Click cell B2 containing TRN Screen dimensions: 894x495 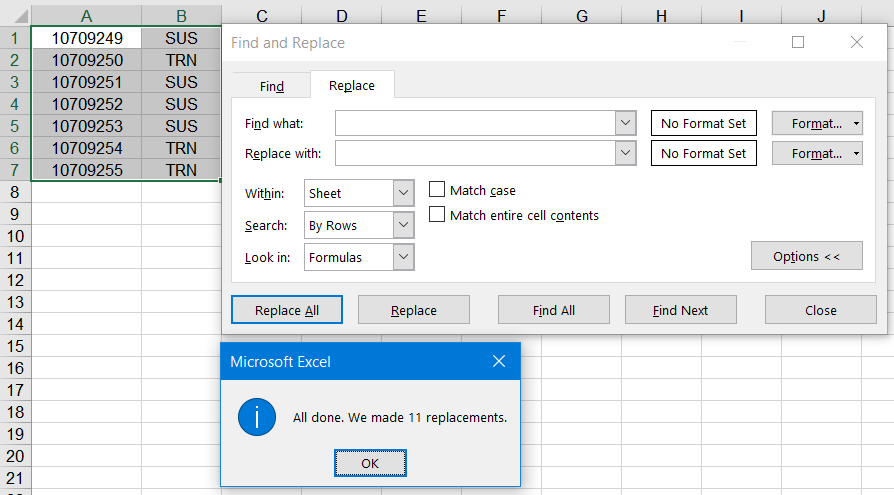click(x=181, y=60)
